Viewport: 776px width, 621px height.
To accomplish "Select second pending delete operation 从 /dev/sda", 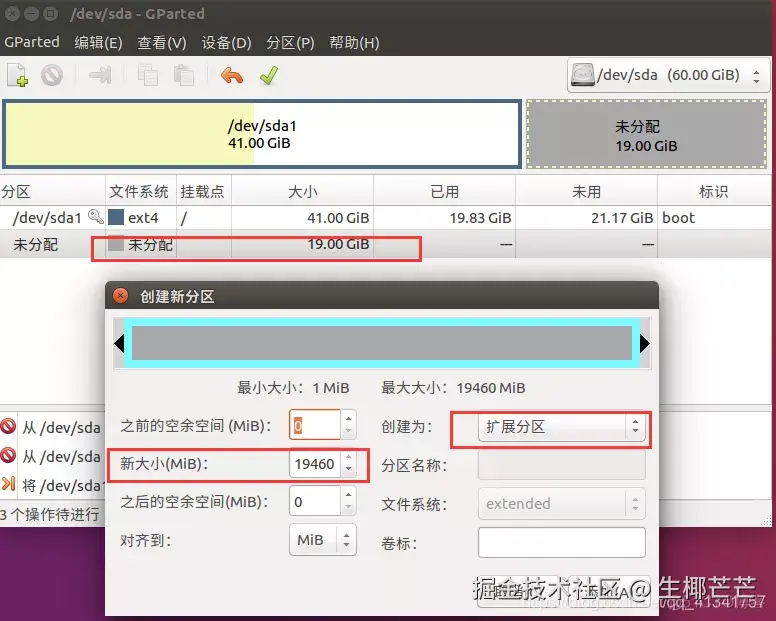I will click(52, 456).
